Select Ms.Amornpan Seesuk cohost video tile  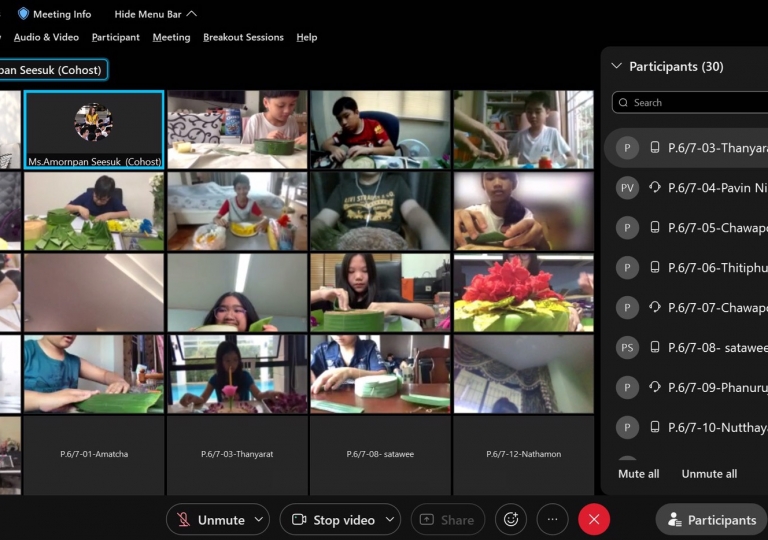tap(94, 130)
